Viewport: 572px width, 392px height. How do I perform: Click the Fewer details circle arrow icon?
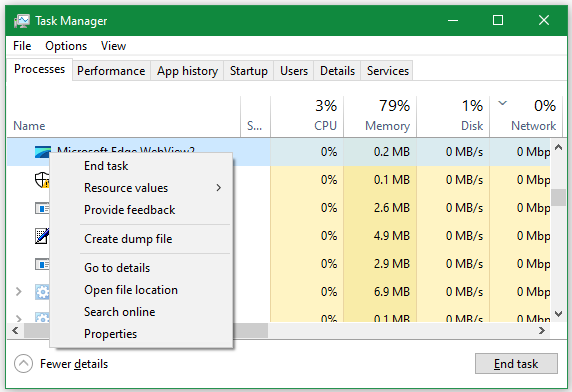point(23,364)
